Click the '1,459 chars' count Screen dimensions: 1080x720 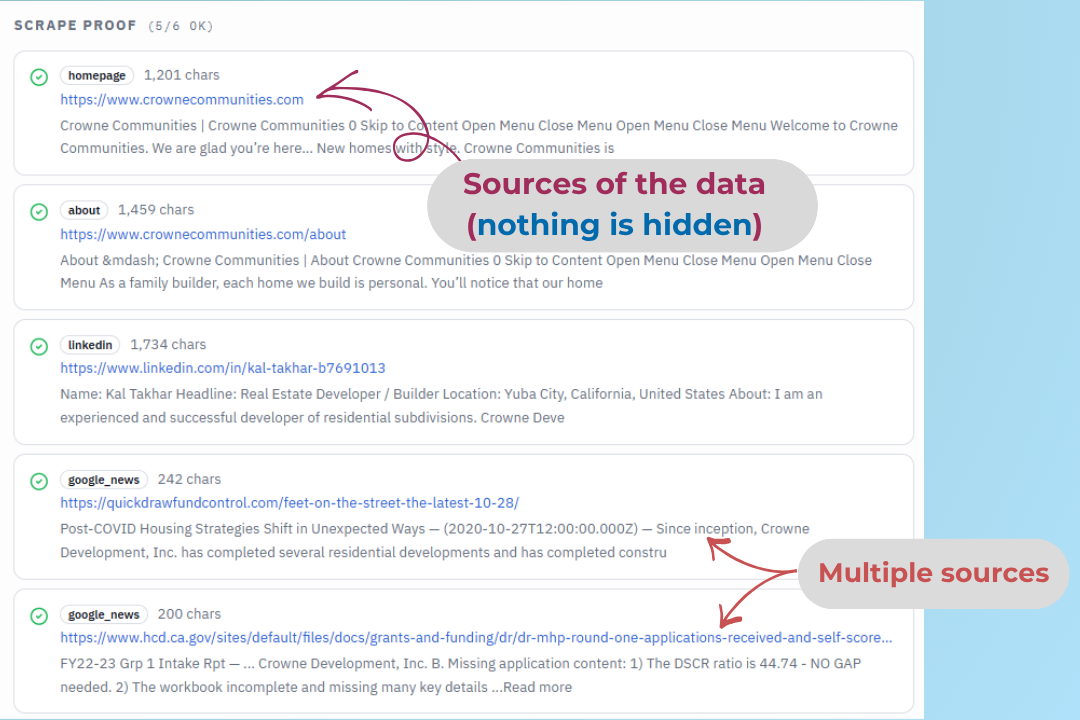tap(156, 209)
